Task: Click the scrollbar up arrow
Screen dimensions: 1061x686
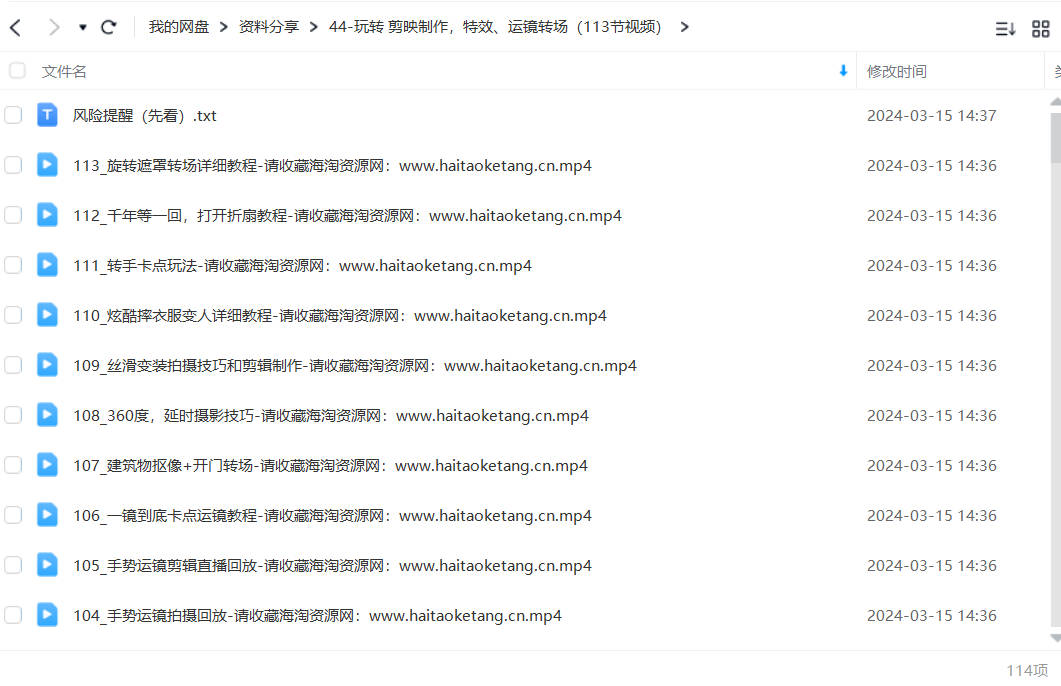Action: click(1056, 101)
